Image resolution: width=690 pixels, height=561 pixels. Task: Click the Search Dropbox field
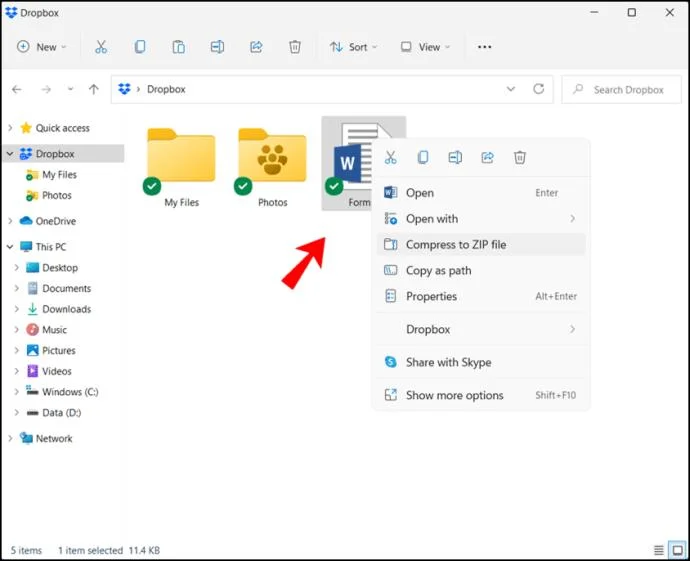pyautogui.click(x=621, y=89)
